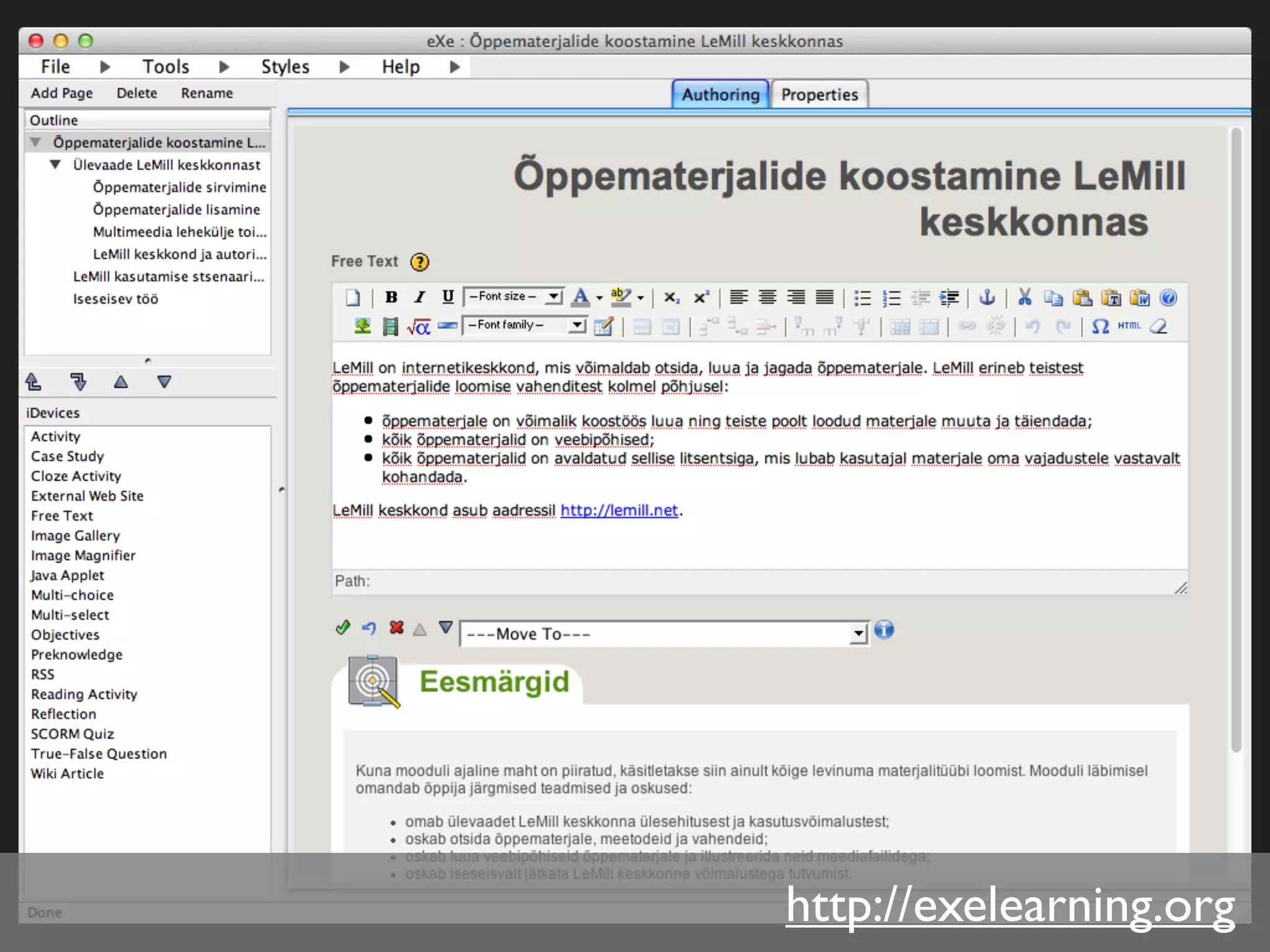The image size is (1270, 952).
Task: Click the authoring pane vertical scrollbar
Action: pyautogui.click(x=1237, y=440)
